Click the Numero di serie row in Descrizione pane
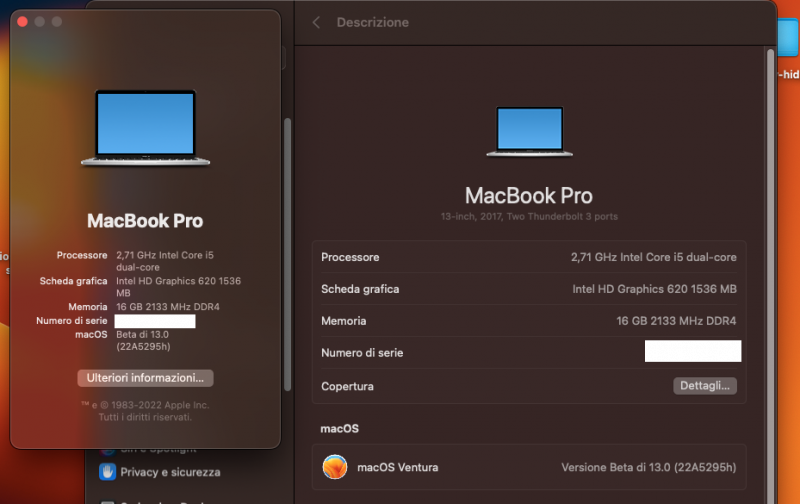This screenshot has width=800, height=504. click(x=529, y=352)
